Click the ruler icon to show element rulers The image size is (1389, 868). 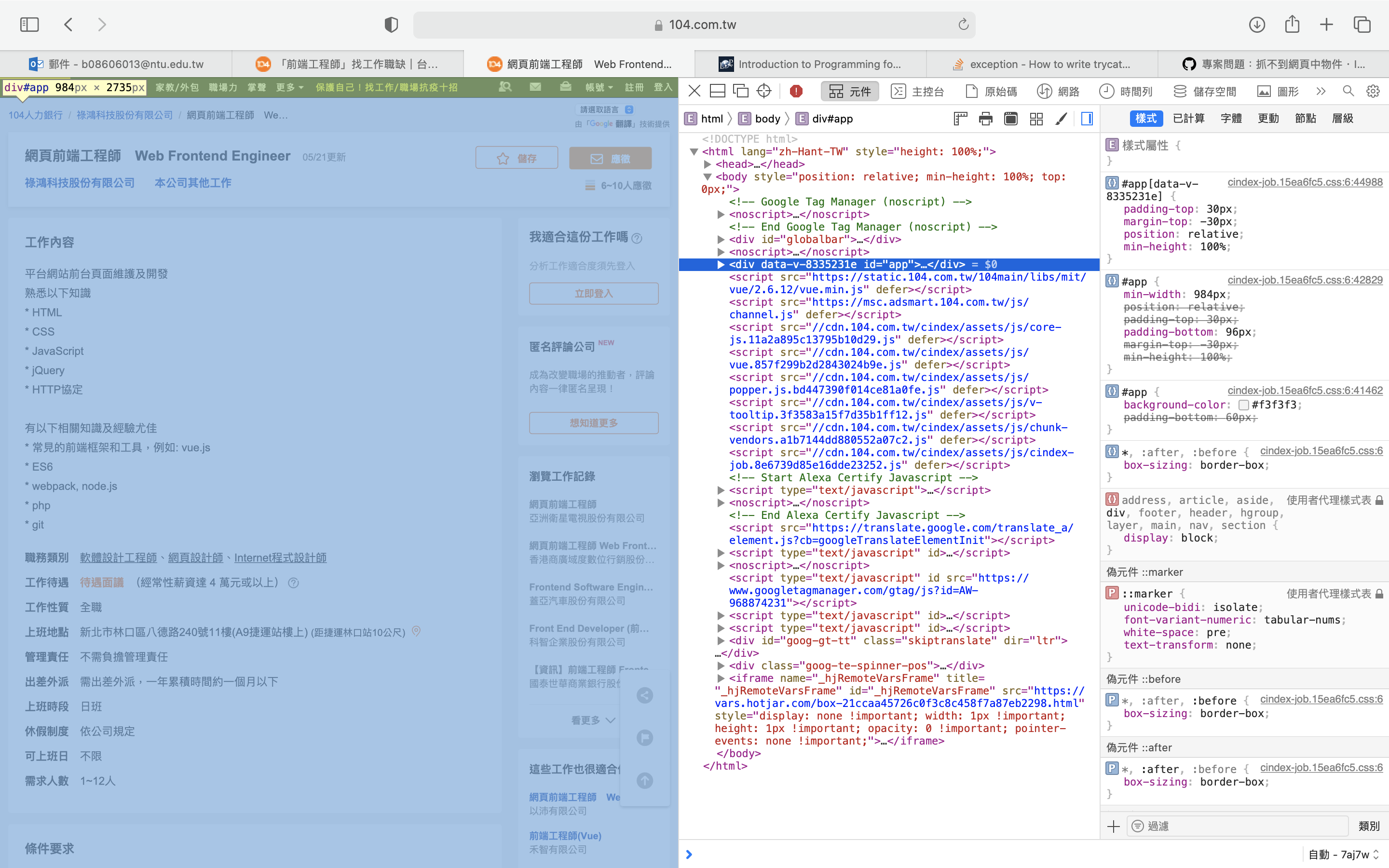click(961, 119)
